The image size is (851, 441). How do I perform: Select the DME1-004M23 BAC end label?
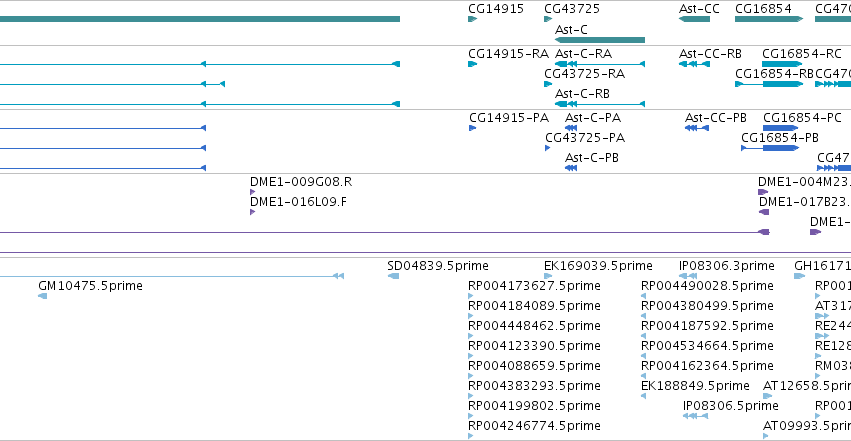(x=804, y=182)
